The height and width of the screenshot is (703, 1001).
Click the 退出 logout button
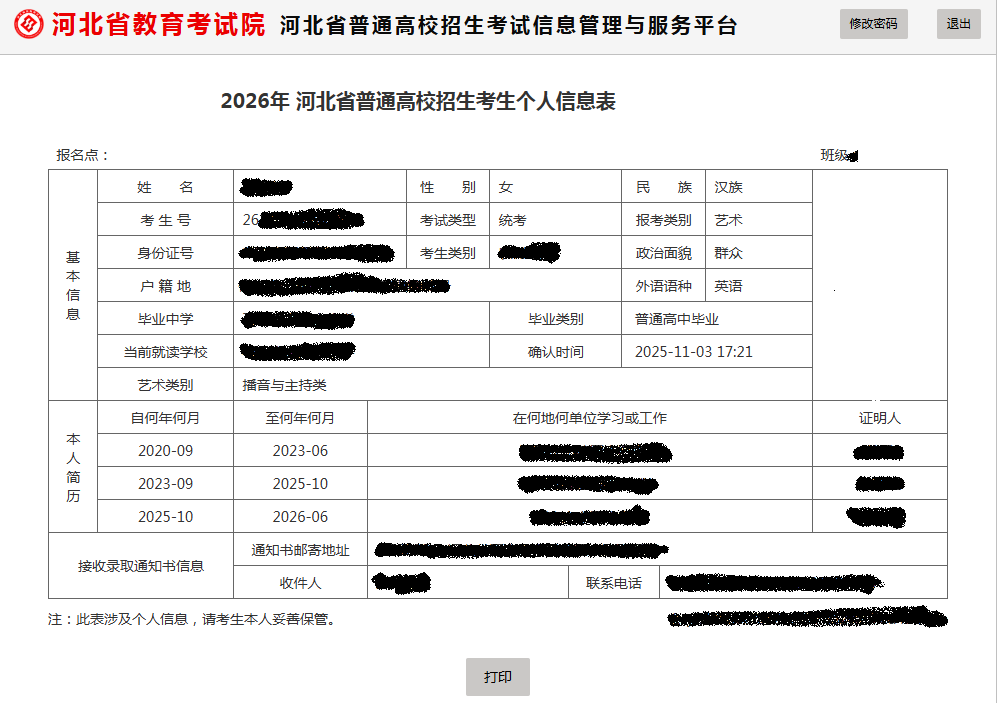(958, 24)
